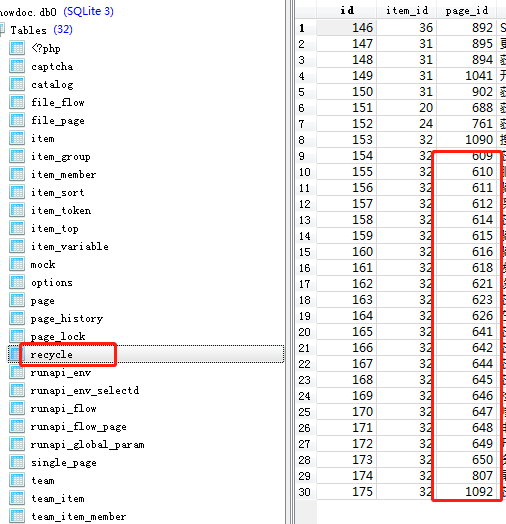The image size is (506, 524).
Task: Click id cell with value 175
Action: [x=347, y=492]
